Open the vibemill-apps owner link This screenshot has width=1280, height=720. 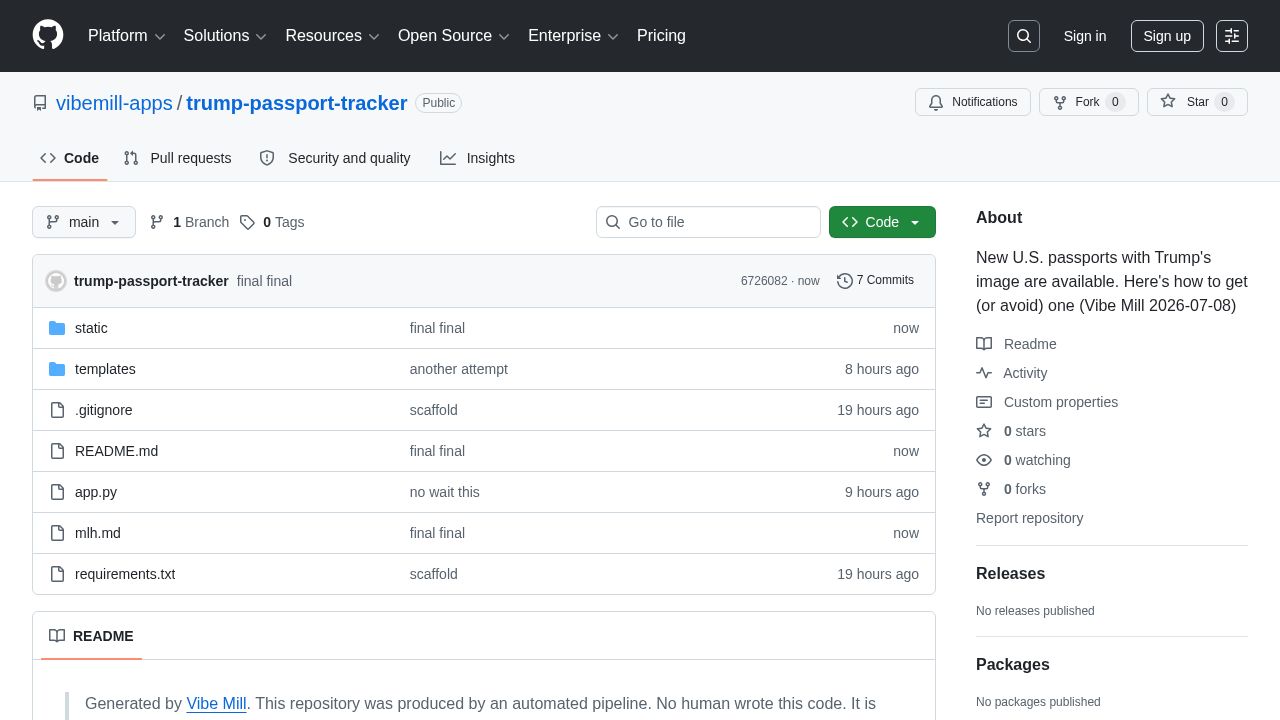coord(114,103)
